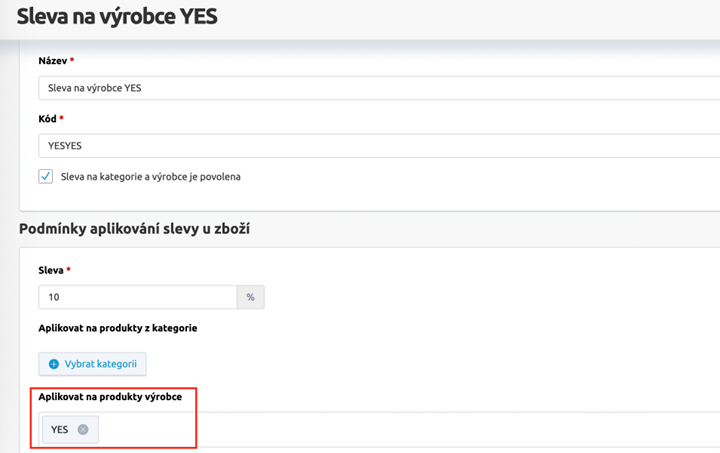The height and width of the screenshot is (453, 720).
Task: Remove the YES manufacturer tag
Action: click(x=83, y=430)
